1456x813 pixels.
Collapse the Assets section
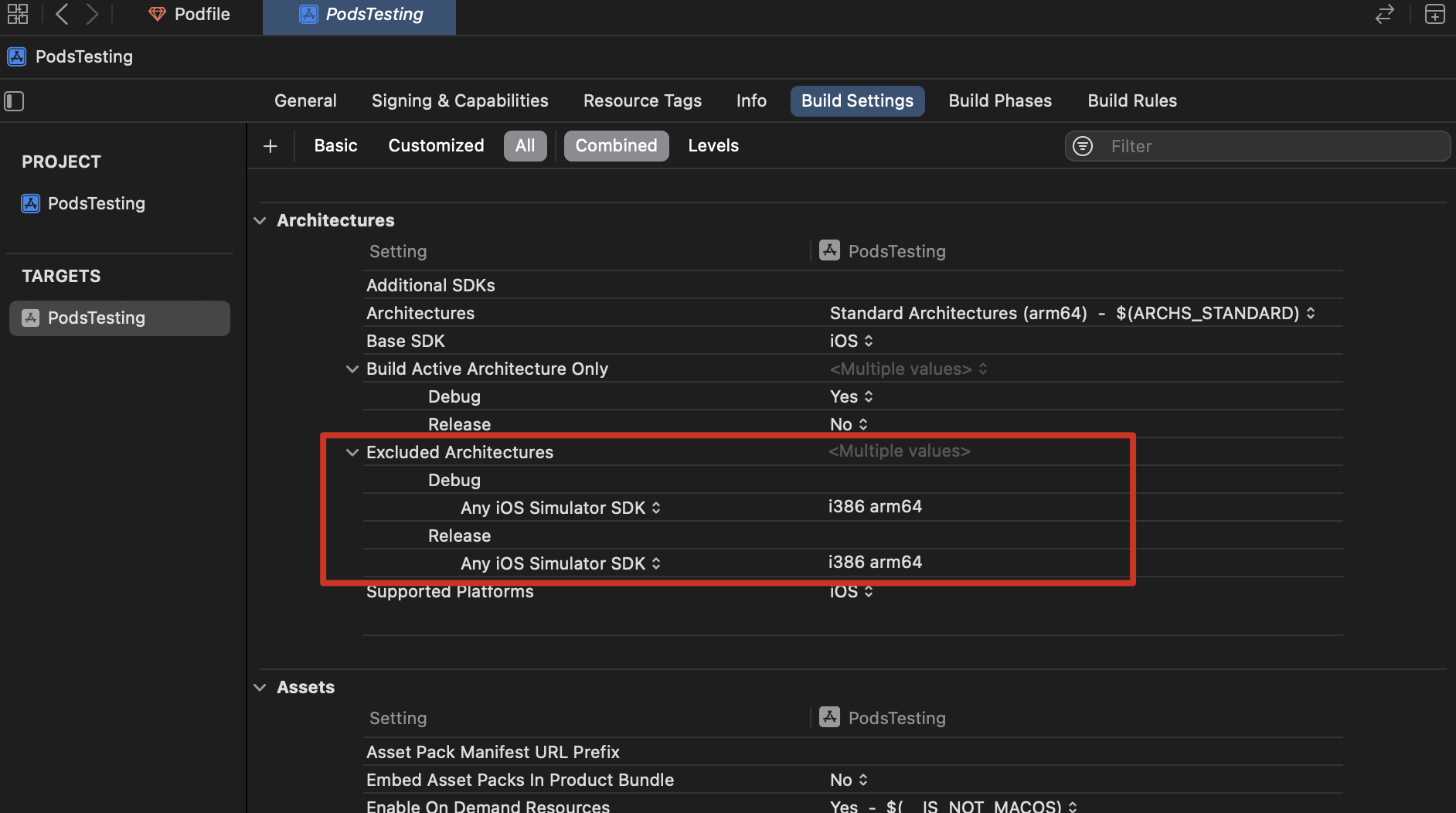click(260, 688)
